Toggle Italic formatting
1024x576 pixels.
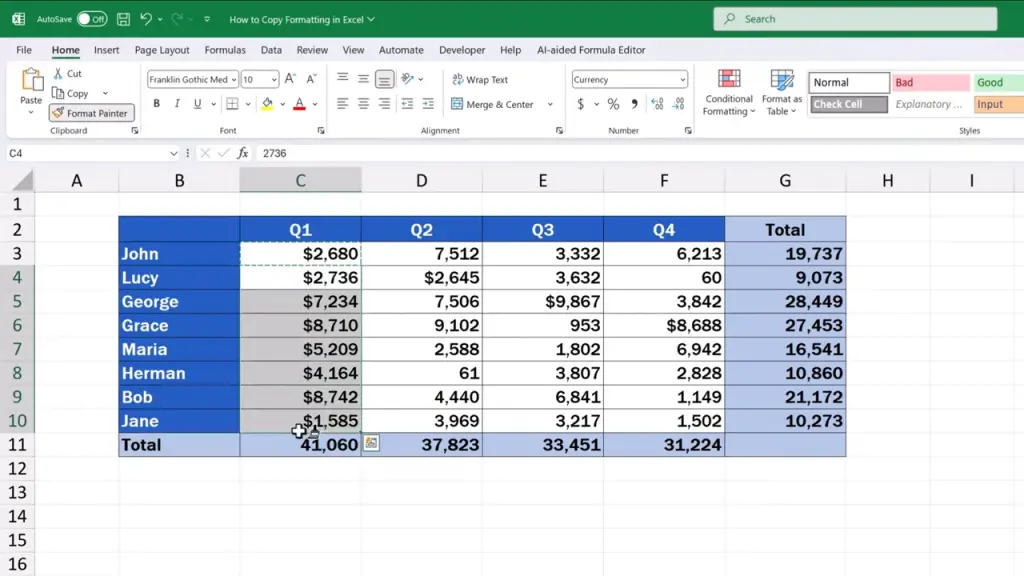177,104
